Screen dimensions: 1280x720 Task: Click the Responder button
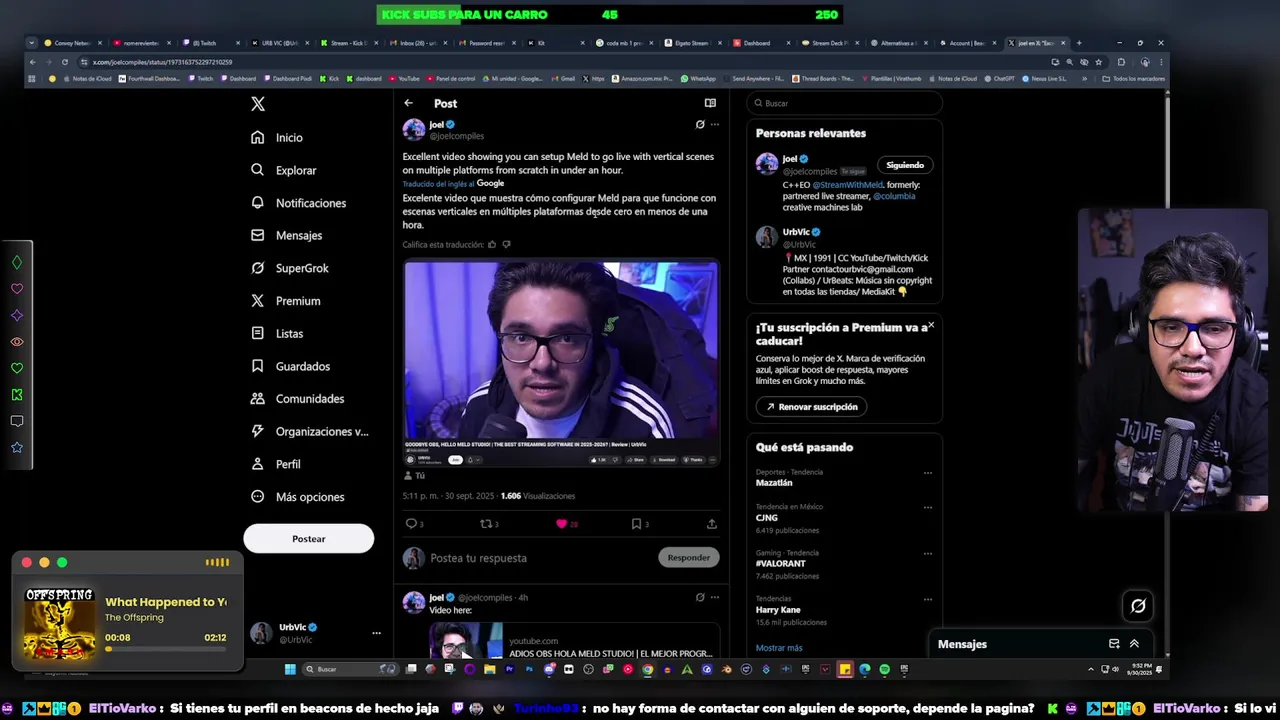pos(688,558)
